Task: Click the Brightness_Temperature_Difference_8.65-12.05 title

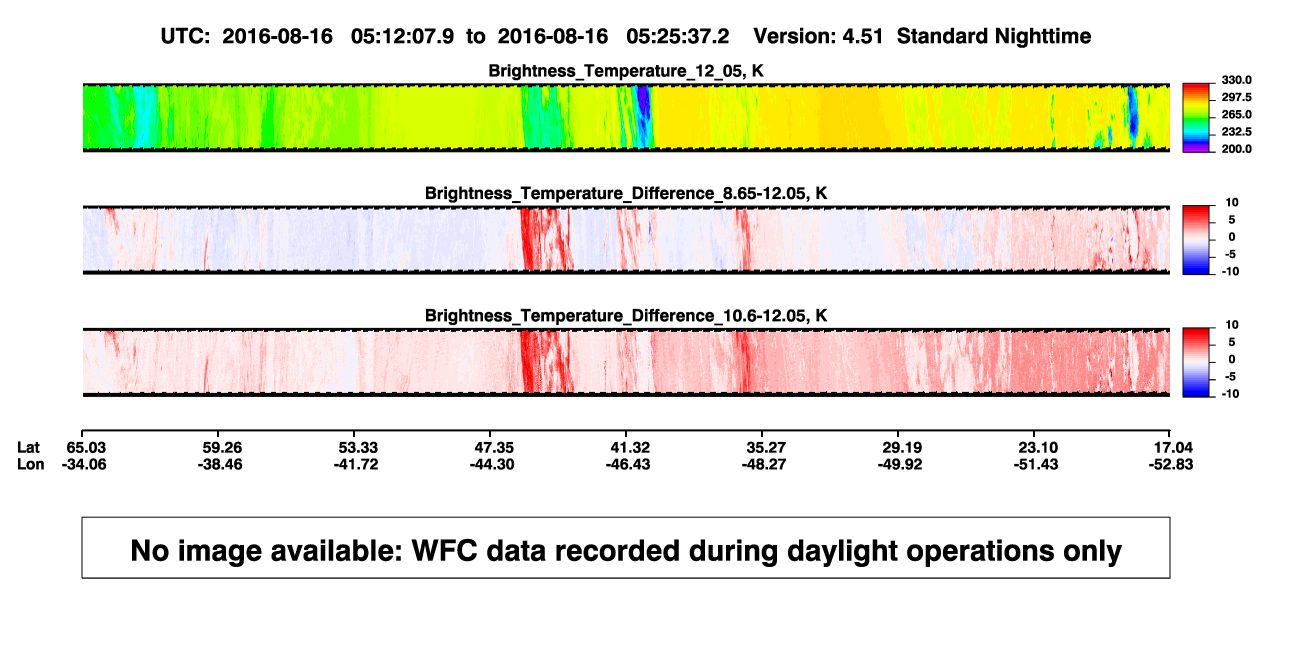Action: point(626,193)
